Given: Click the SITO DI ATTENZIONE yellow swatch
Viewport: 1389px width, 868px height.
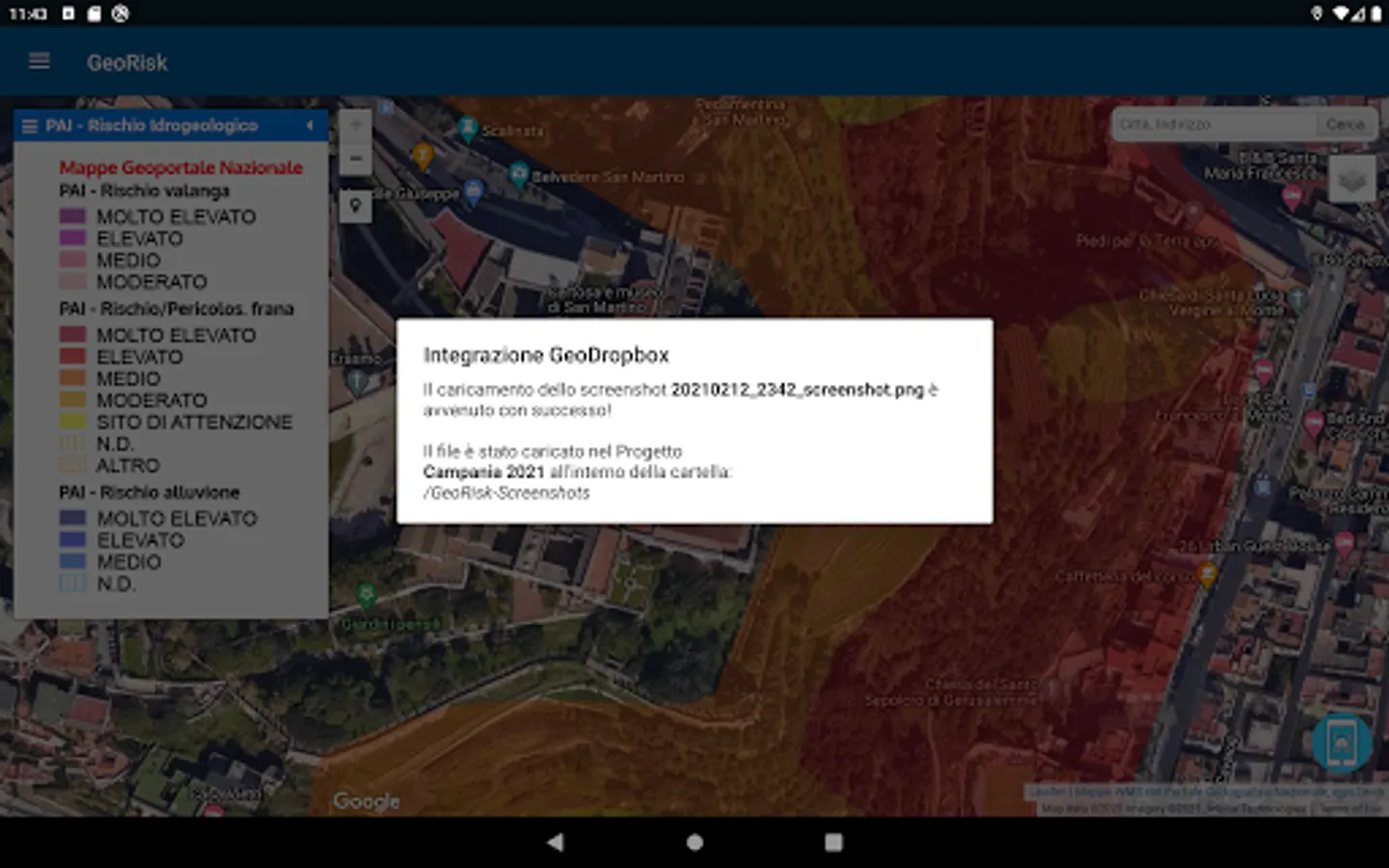Looking at the screenshot, I should (73, 421).
